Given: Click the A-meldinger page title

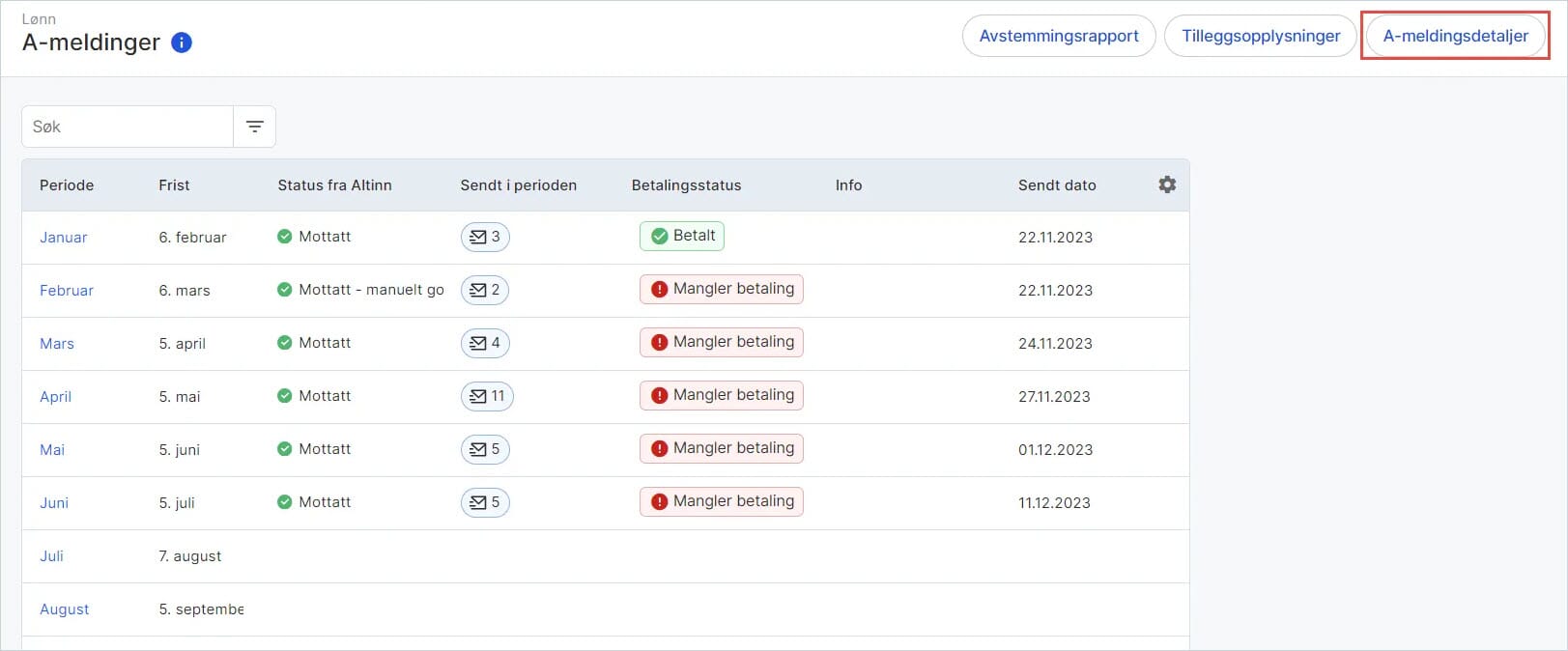Looking at the screenshot, I should click(x=91, y=42).
